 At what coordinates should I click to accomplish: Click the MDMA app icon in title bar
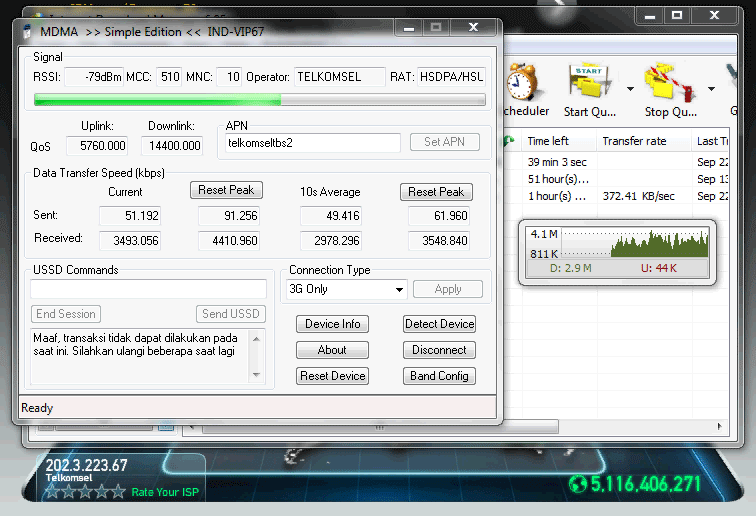(x=27, y=31)
